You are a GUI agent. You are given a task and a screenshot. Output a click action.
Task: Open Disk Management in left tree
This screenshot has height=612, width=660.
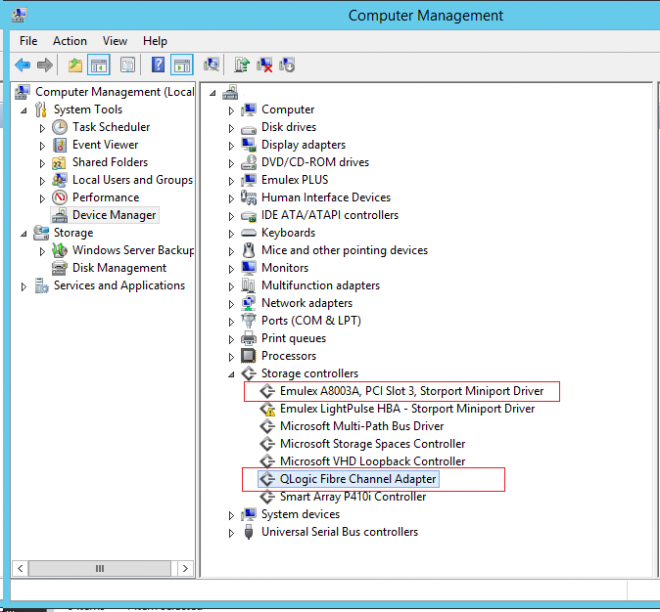119,268
